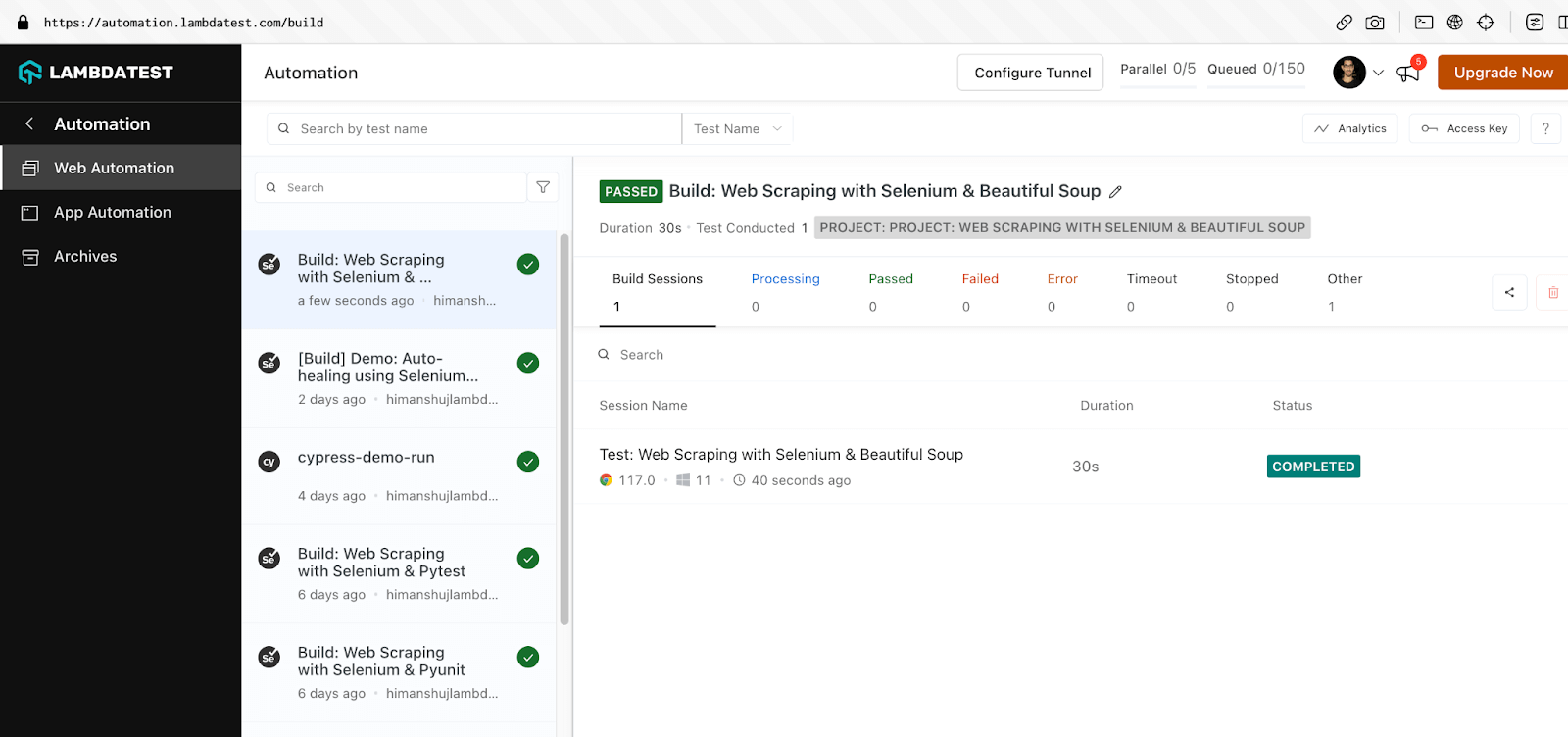1568x737 pixels.
Task: Click Configure Tunnel button
Action: coord(1031,73)
